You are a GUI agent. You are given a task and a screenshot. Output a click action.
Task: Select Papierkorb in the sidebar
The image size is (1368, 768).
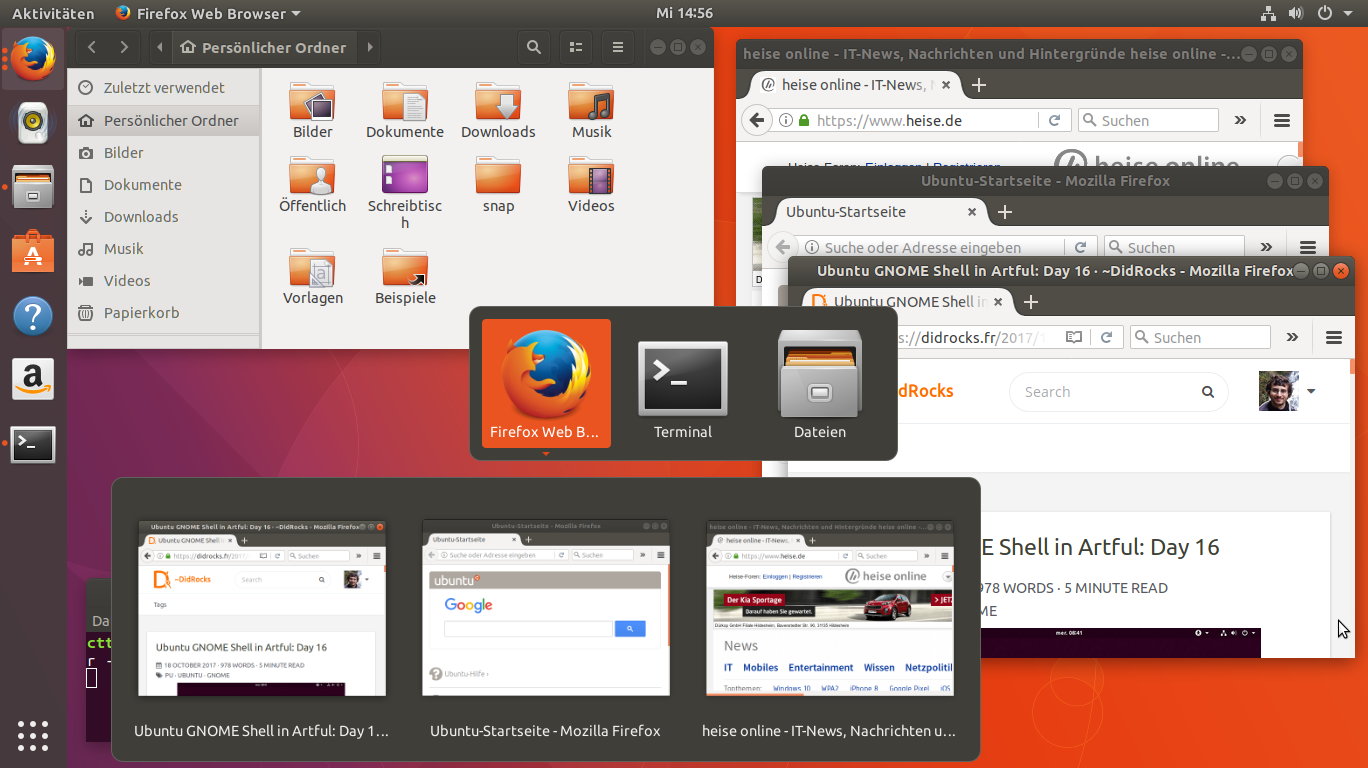tap(141, 313)
